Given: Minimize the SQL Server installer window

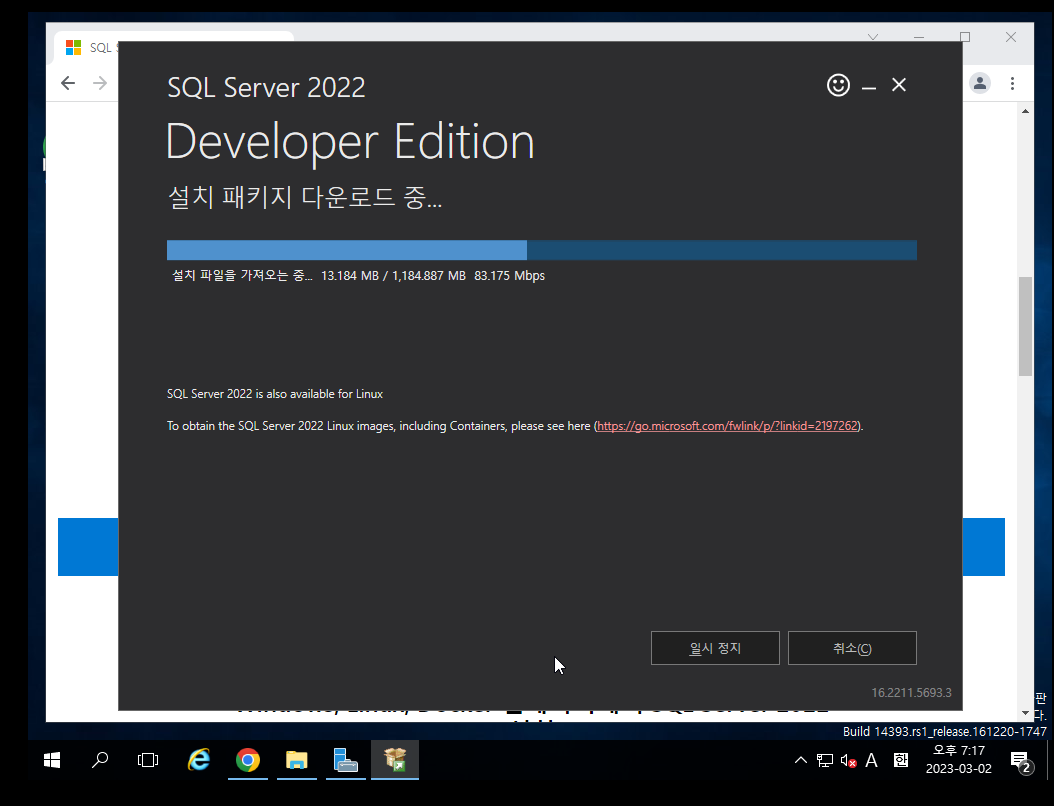Looking at the screenshot, I should coord(869,86).
